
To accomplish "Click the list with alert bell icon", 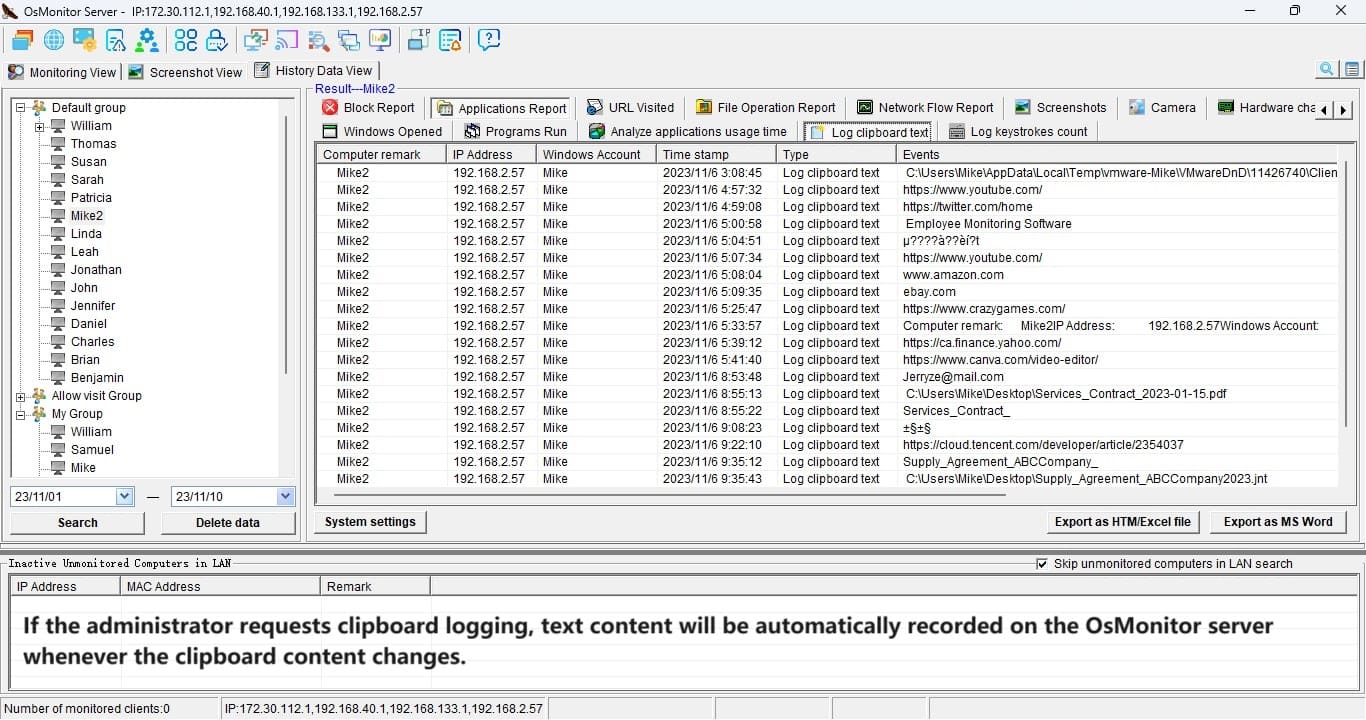I will [x=450, y=40].
